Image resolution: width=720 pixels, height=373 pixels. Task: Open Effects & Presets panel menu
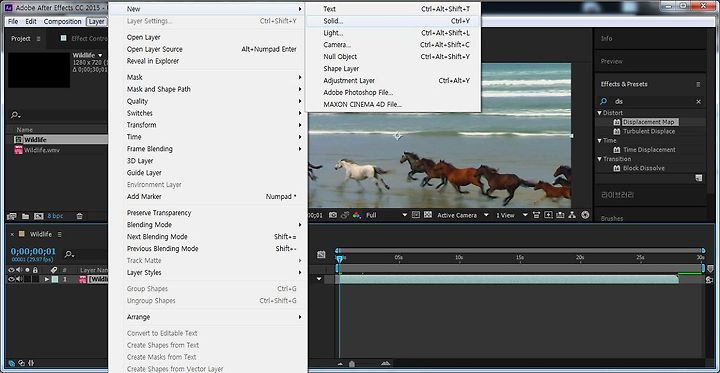pyautogui.click(x=698, y=85)
